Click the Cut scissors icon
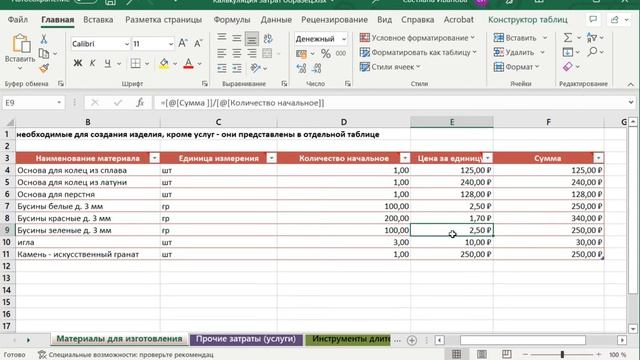 (x=44, y=39)
